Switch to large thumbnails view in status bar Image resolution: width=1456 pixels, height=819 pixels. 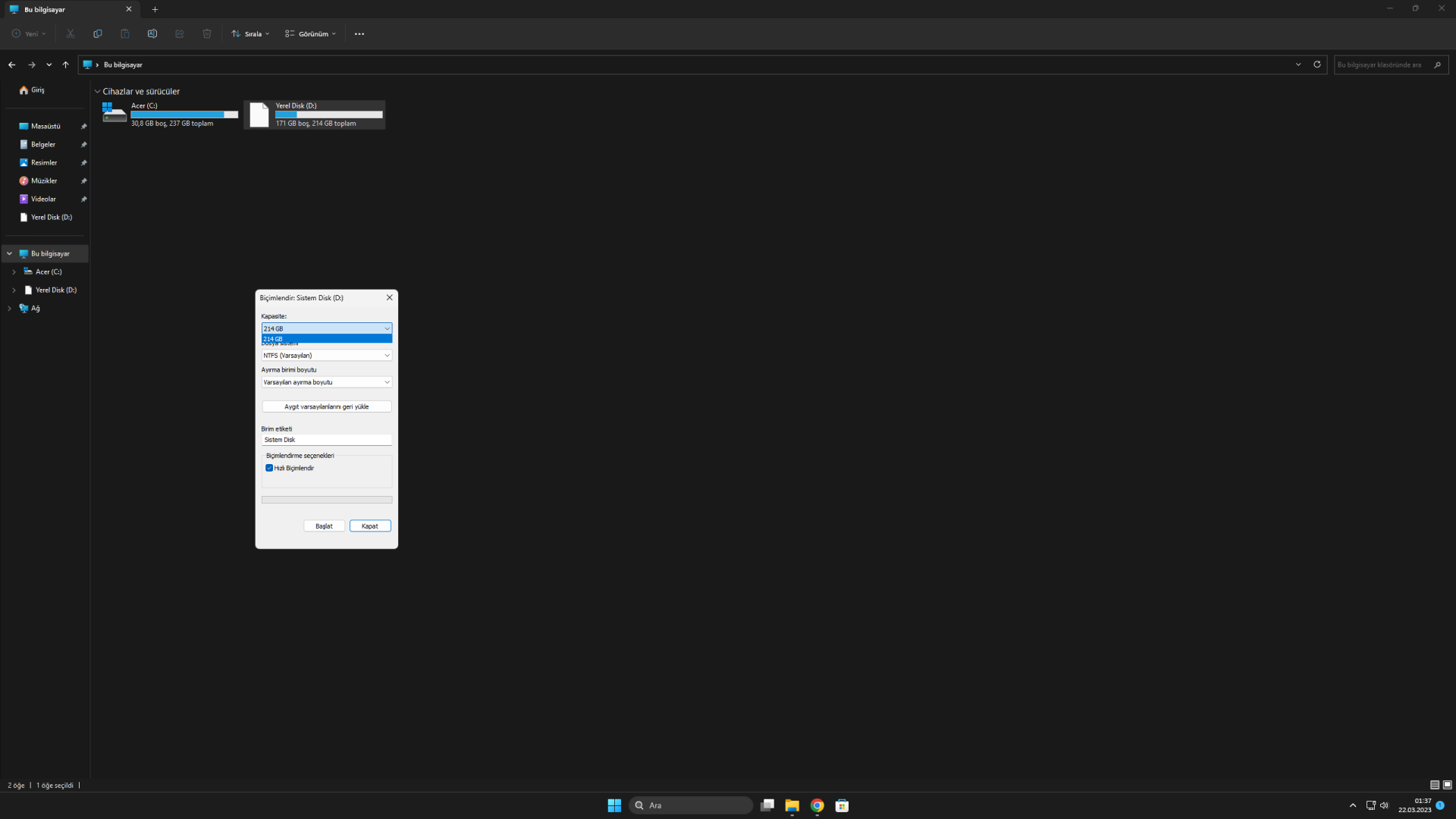coord(1448,785)
